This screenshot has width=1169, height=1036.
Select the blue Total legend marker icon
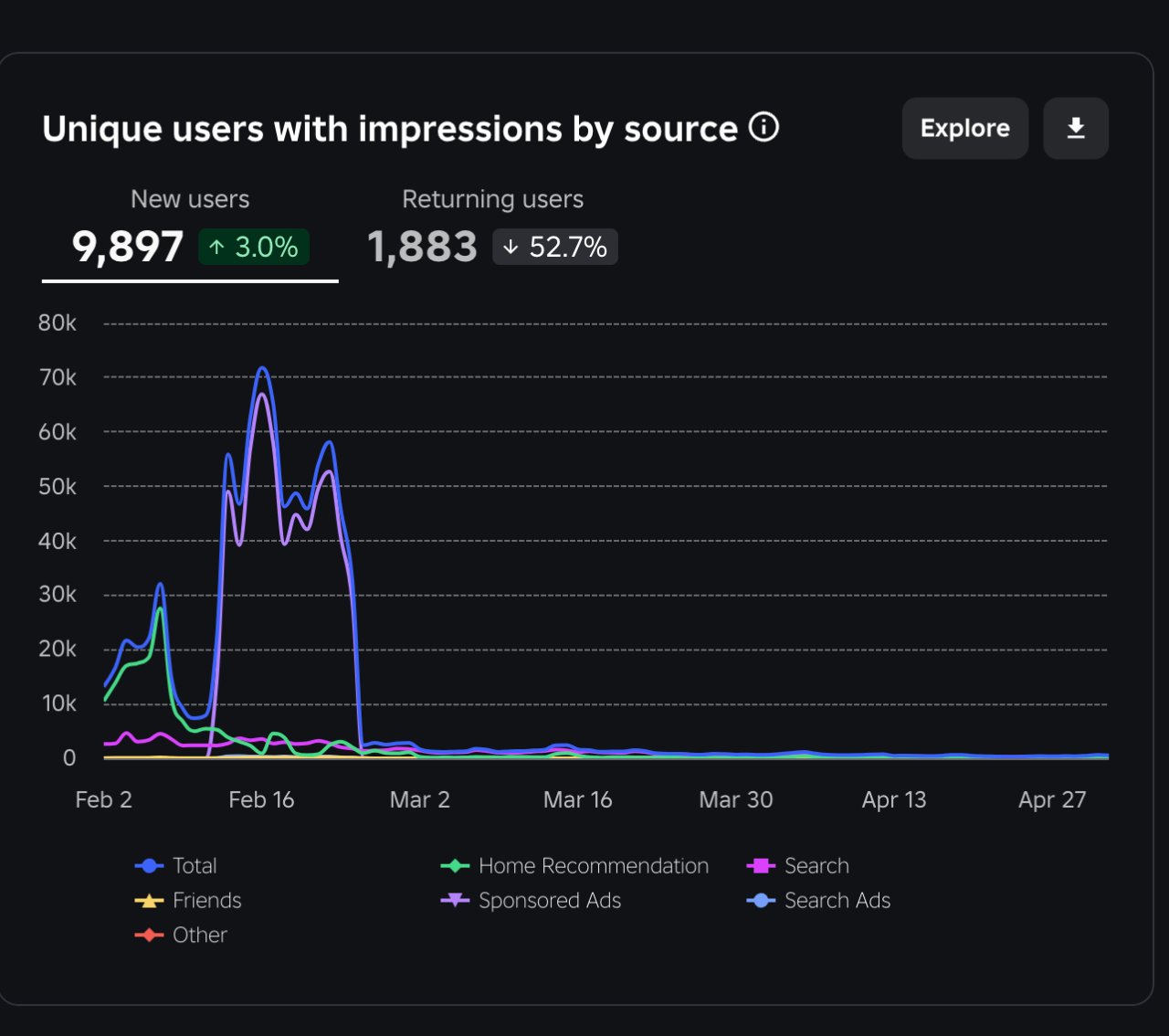click(x=149, y=865)
